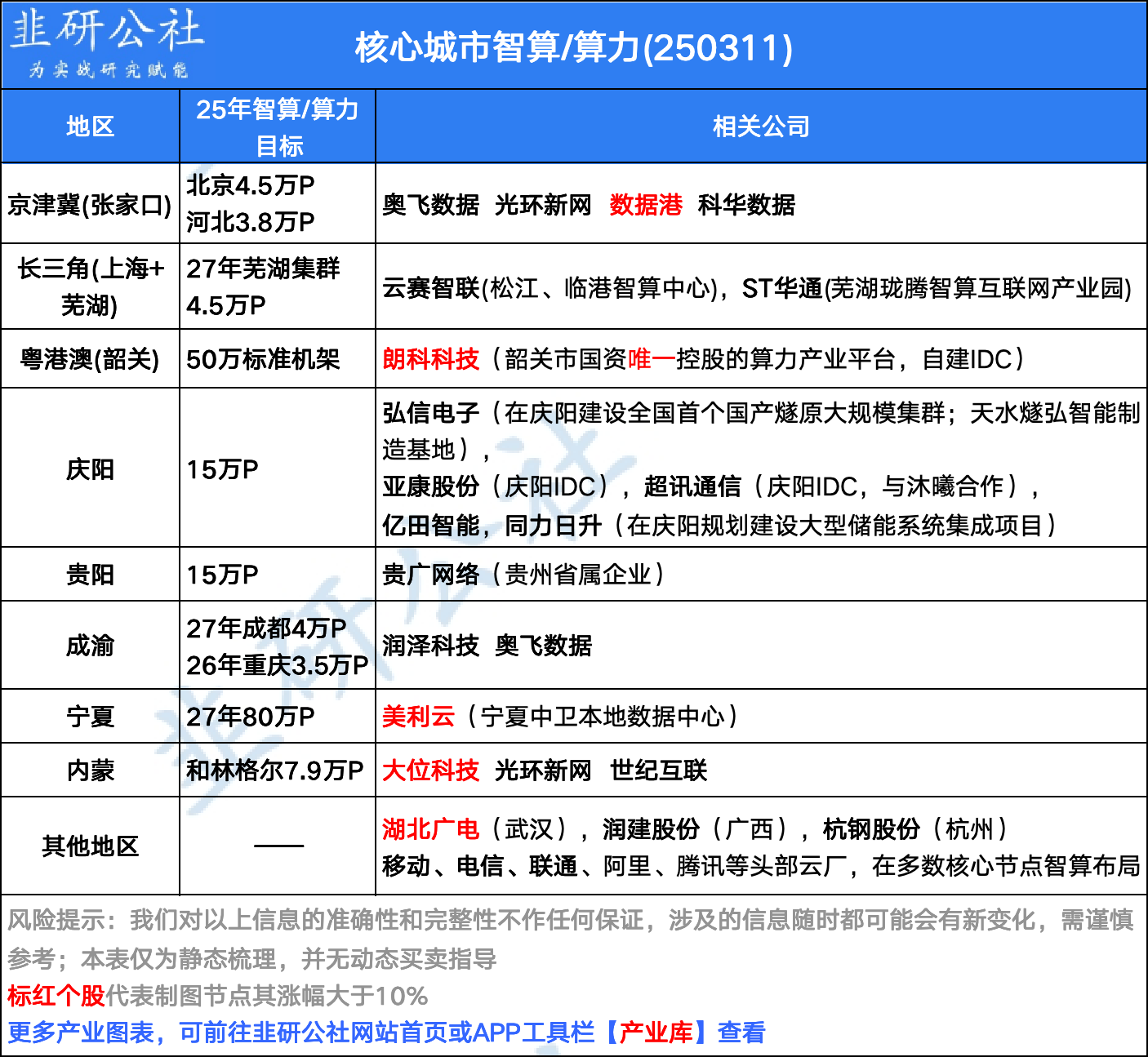This screenshot has width=1148, height=1057.
Task: Select the 50万标准机架 target cell
Action: point(263,359)
